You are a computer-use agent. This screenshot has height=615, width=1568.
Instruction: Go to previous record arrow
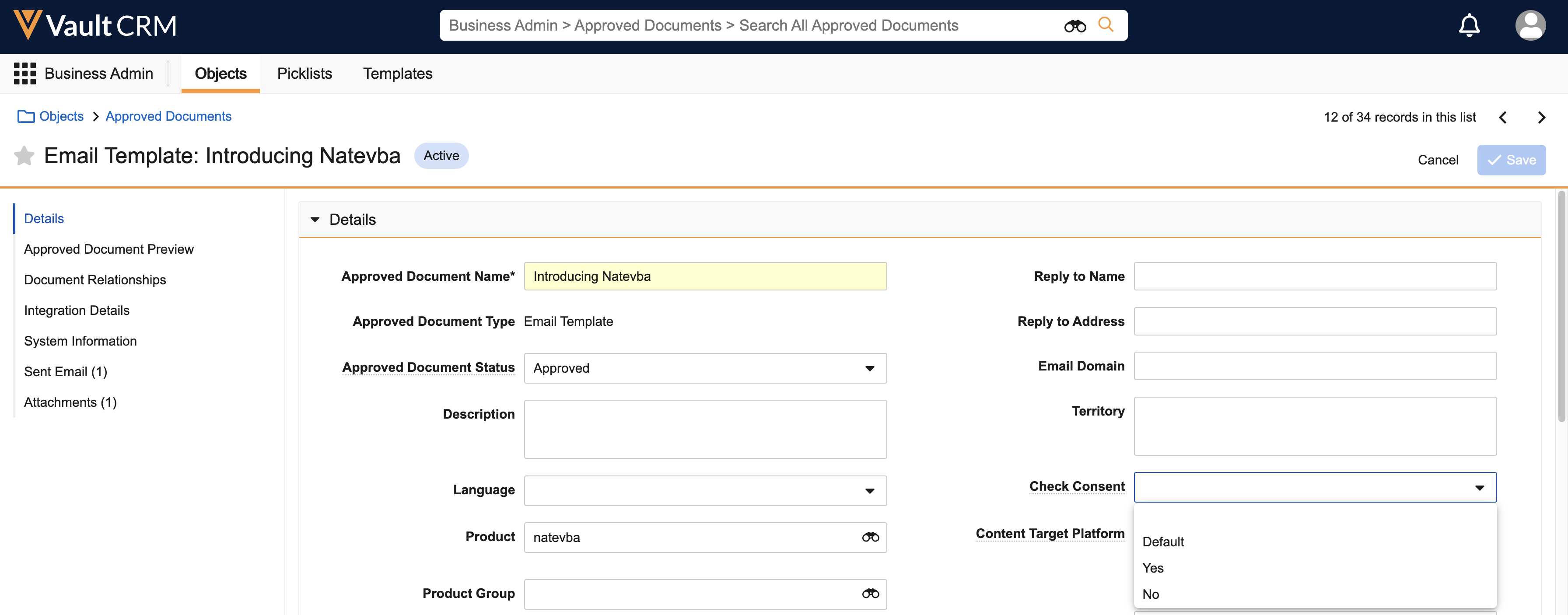coord(1502,117)
